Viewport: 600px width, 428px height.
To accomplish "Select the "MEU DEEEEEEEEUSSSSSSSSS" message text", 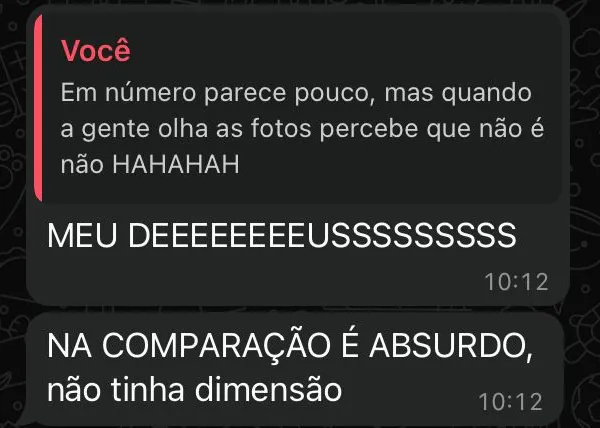I will tap(282, 236).
